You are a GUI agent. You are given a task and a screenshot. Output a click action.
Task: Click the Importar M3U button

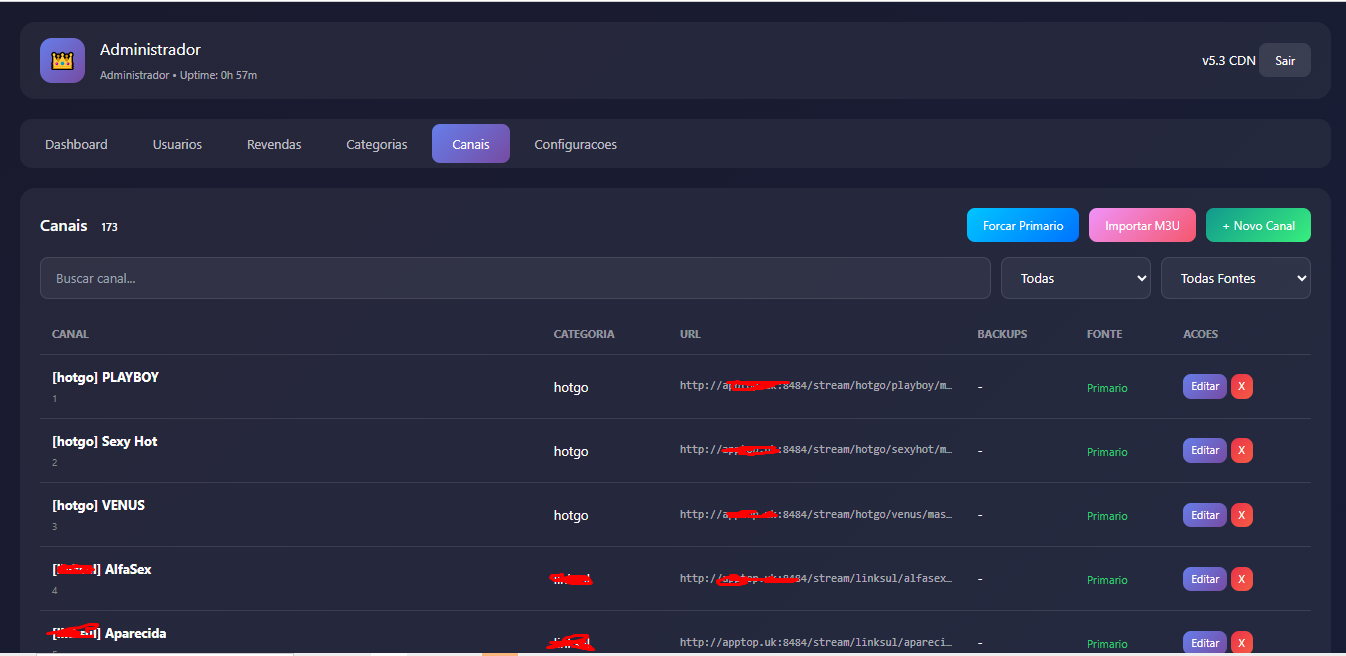click(1142, 225)
